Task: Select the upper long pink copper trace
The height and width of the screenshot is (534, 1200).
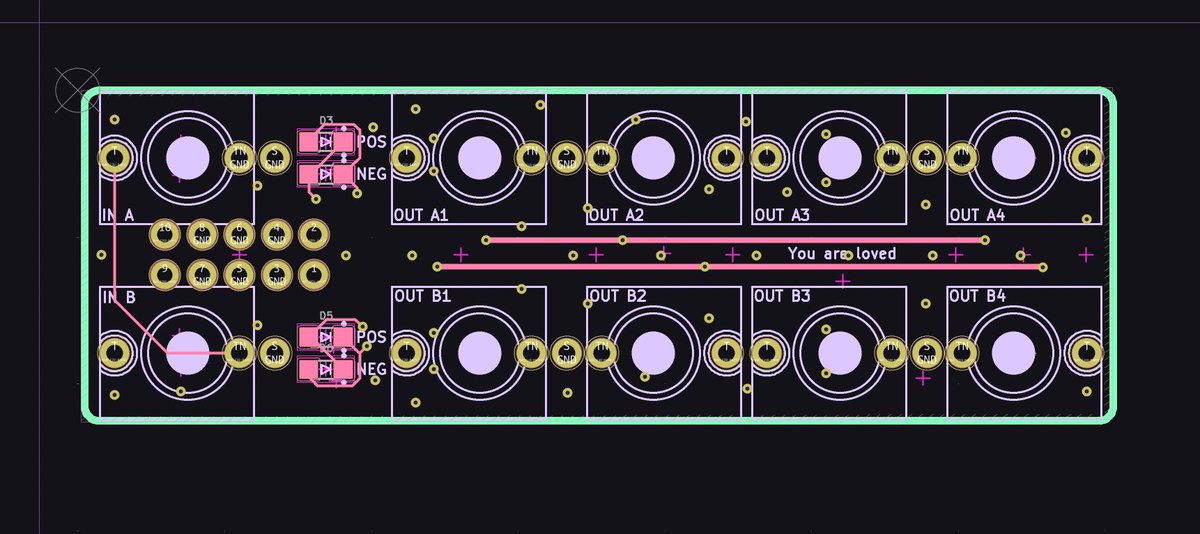Action: (x=735, y=240)
